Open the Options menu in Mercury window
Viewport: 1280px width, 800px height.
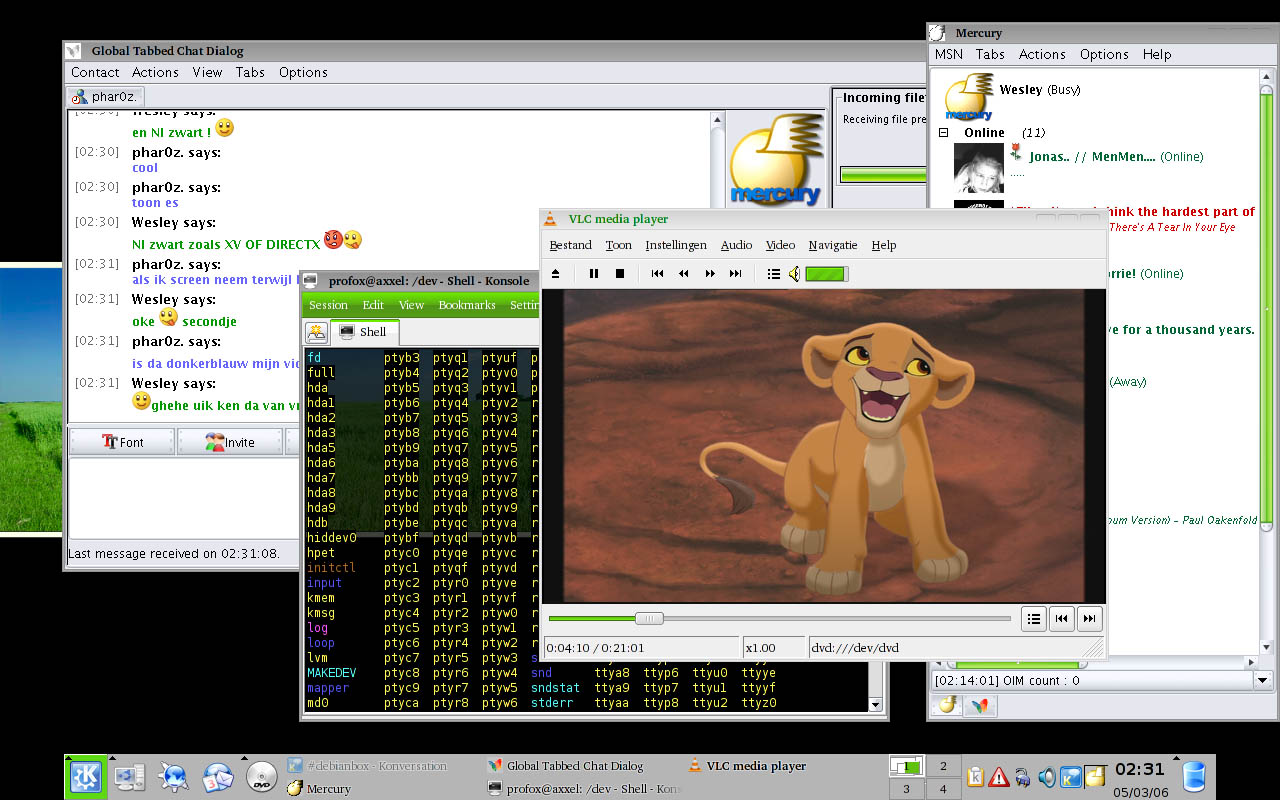pos(1104,54)
